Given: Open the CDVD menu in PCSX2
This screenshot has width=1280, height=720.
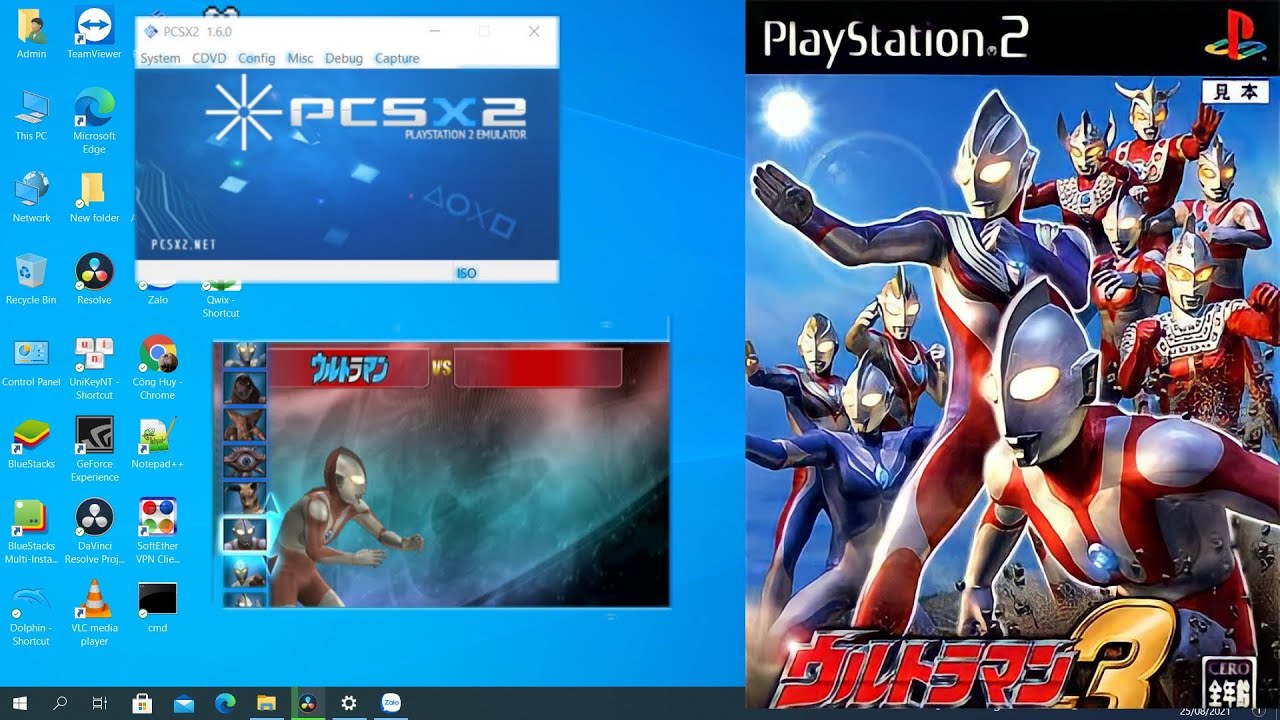Looking at the screenshot, I should coord(209,58).
